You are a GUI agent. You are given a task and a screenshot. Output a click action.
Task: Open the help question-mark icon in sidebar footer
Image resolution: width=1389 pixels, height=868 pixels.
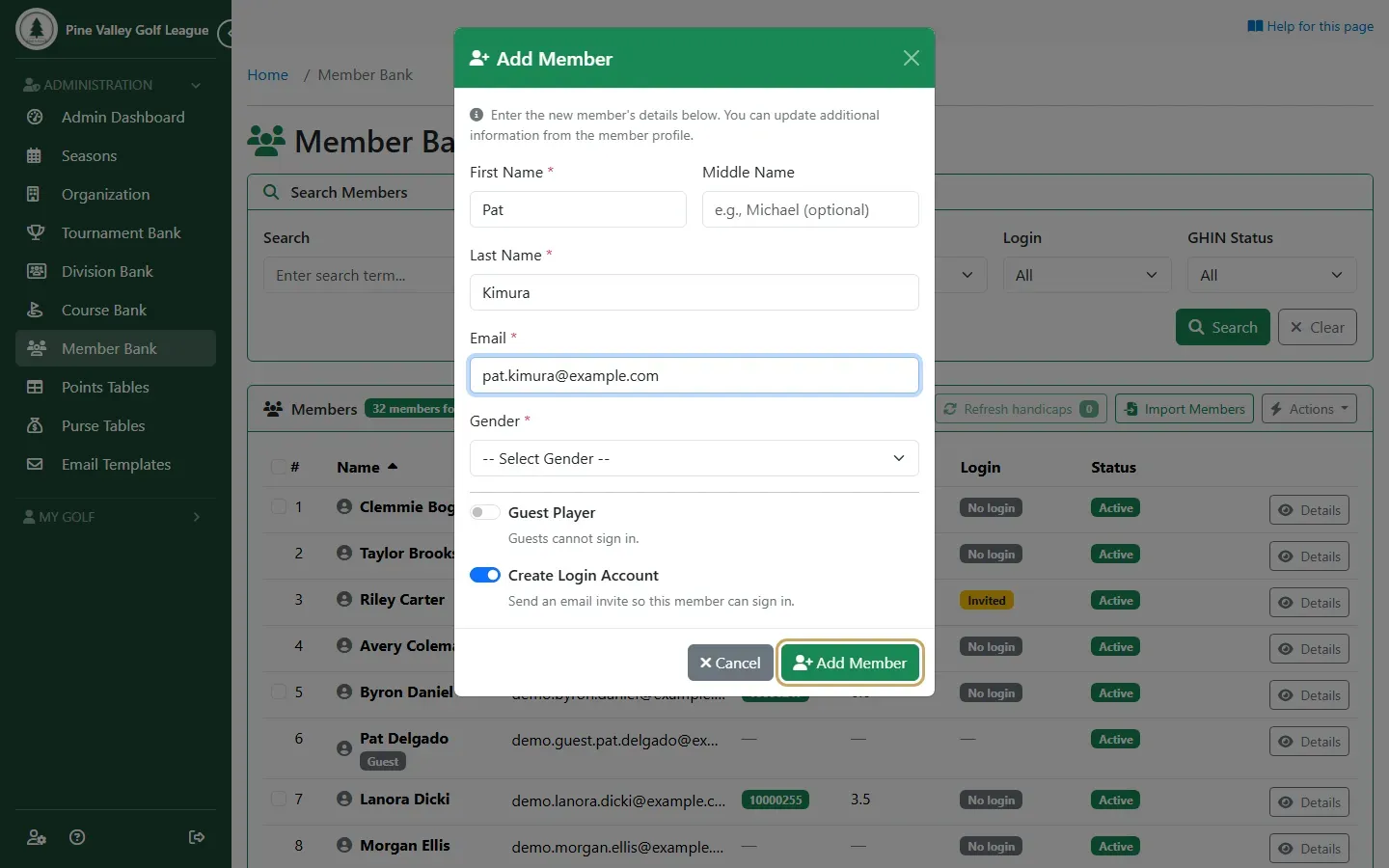click(78, 837)
